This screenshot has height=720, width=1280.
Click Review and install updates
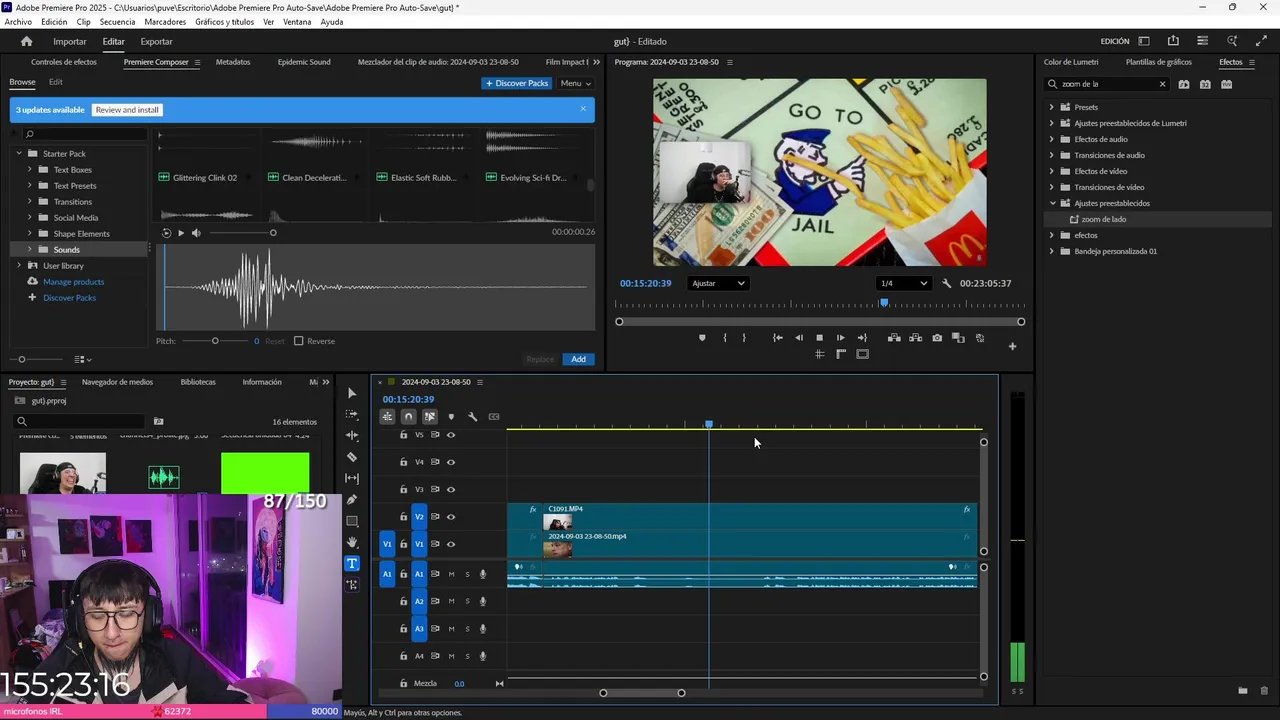click(127, 110)
